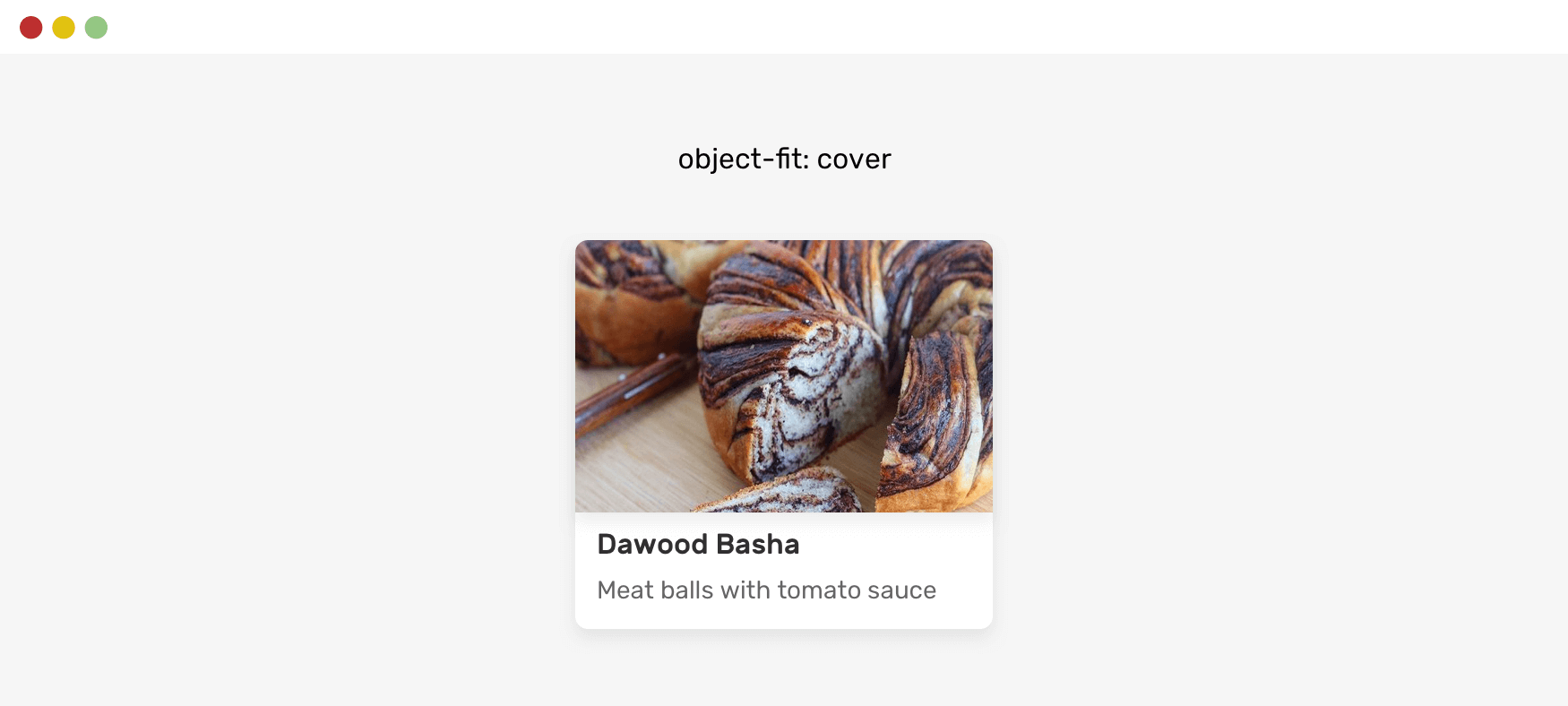This screenshot has height=706, width=1568.
Task: Click the wooden utensil in the cake photo
Action: tap(632, 394)
